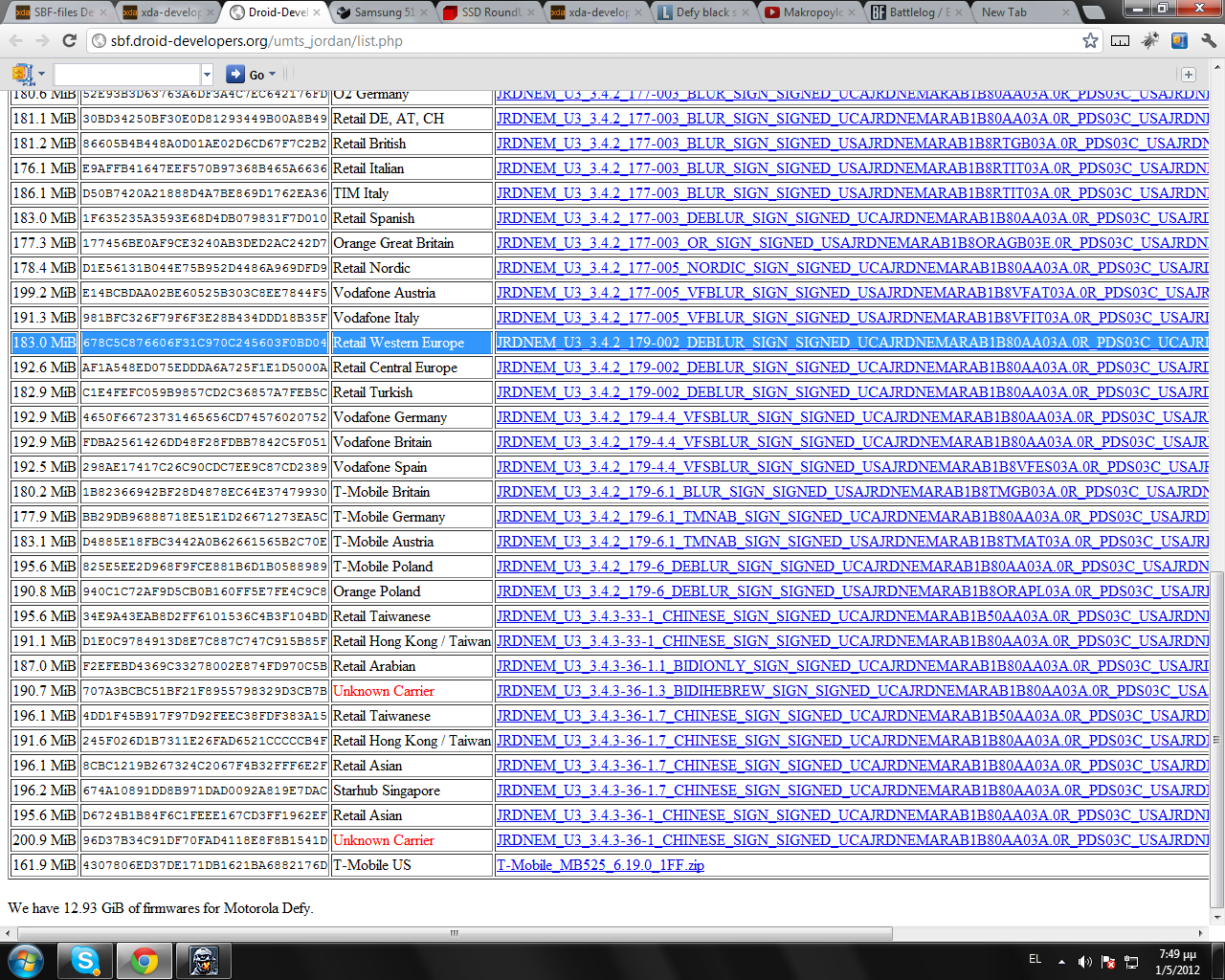Close the SBF-files tab

[103, 12]
